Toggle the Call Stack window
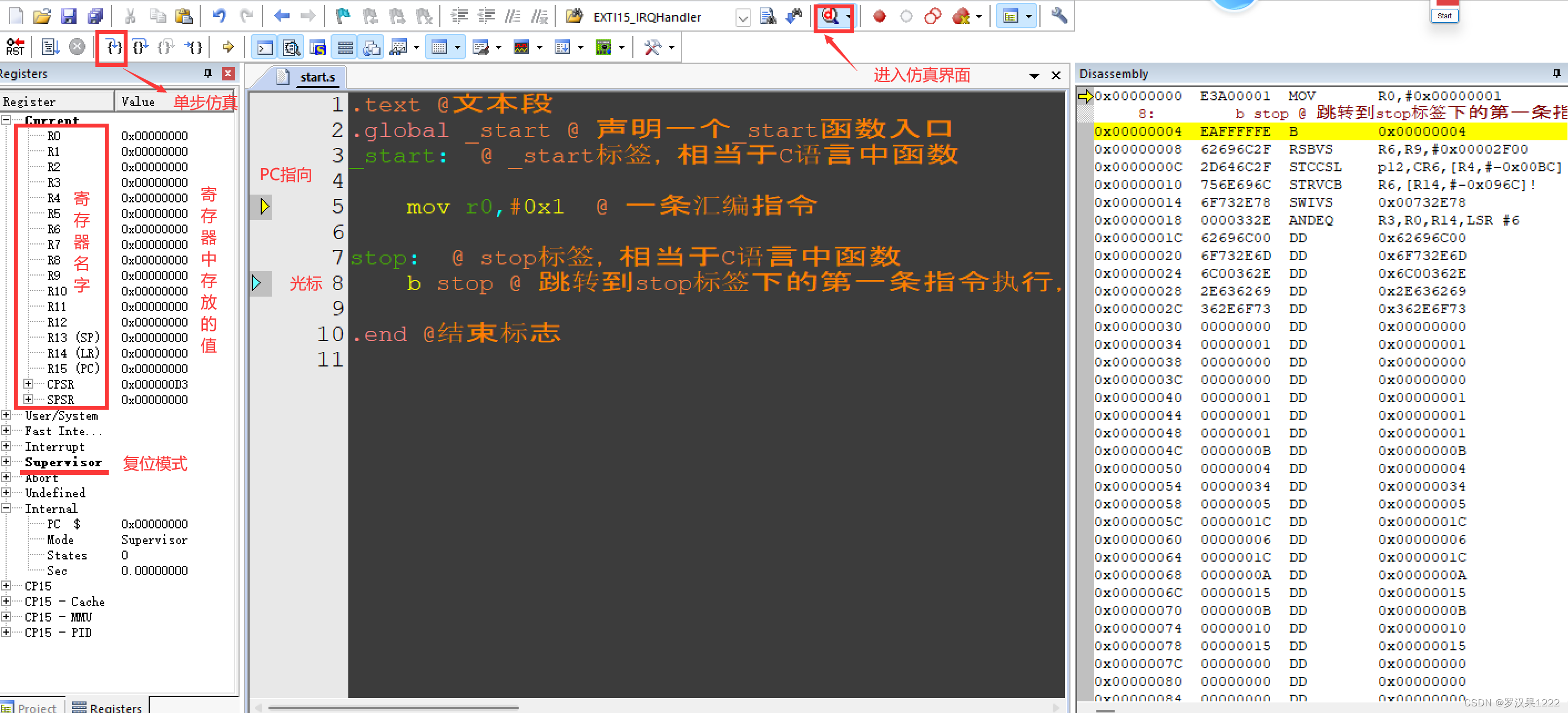The height and width of the screenshot is (713, 1568). tap(371, 47)
